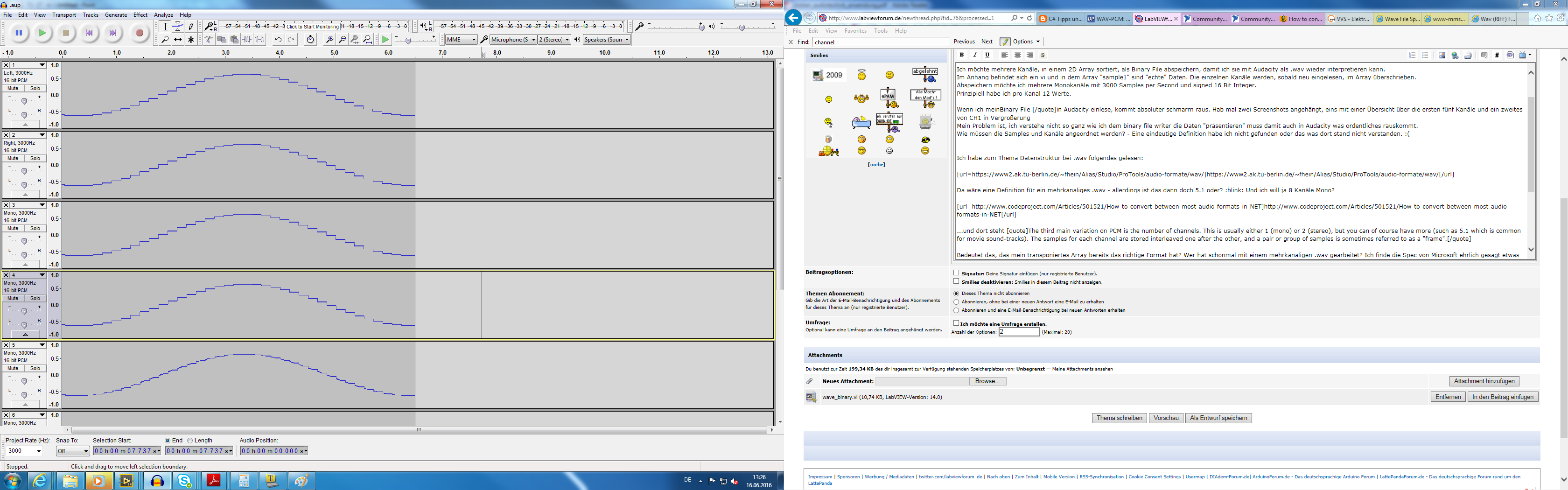Screen dimensions: 1568x490
Task: Select the Zoom (magnifier) tool
Action: (x=165, y=40)
